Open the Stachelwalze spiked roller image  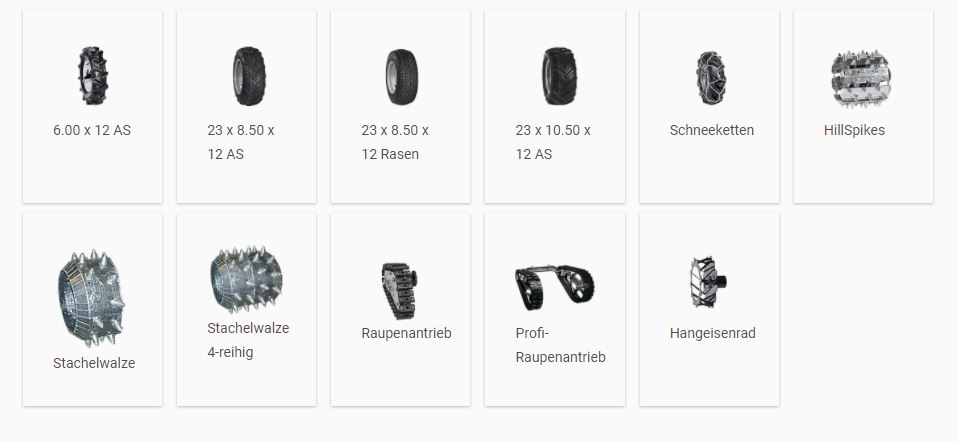point(92,298)
